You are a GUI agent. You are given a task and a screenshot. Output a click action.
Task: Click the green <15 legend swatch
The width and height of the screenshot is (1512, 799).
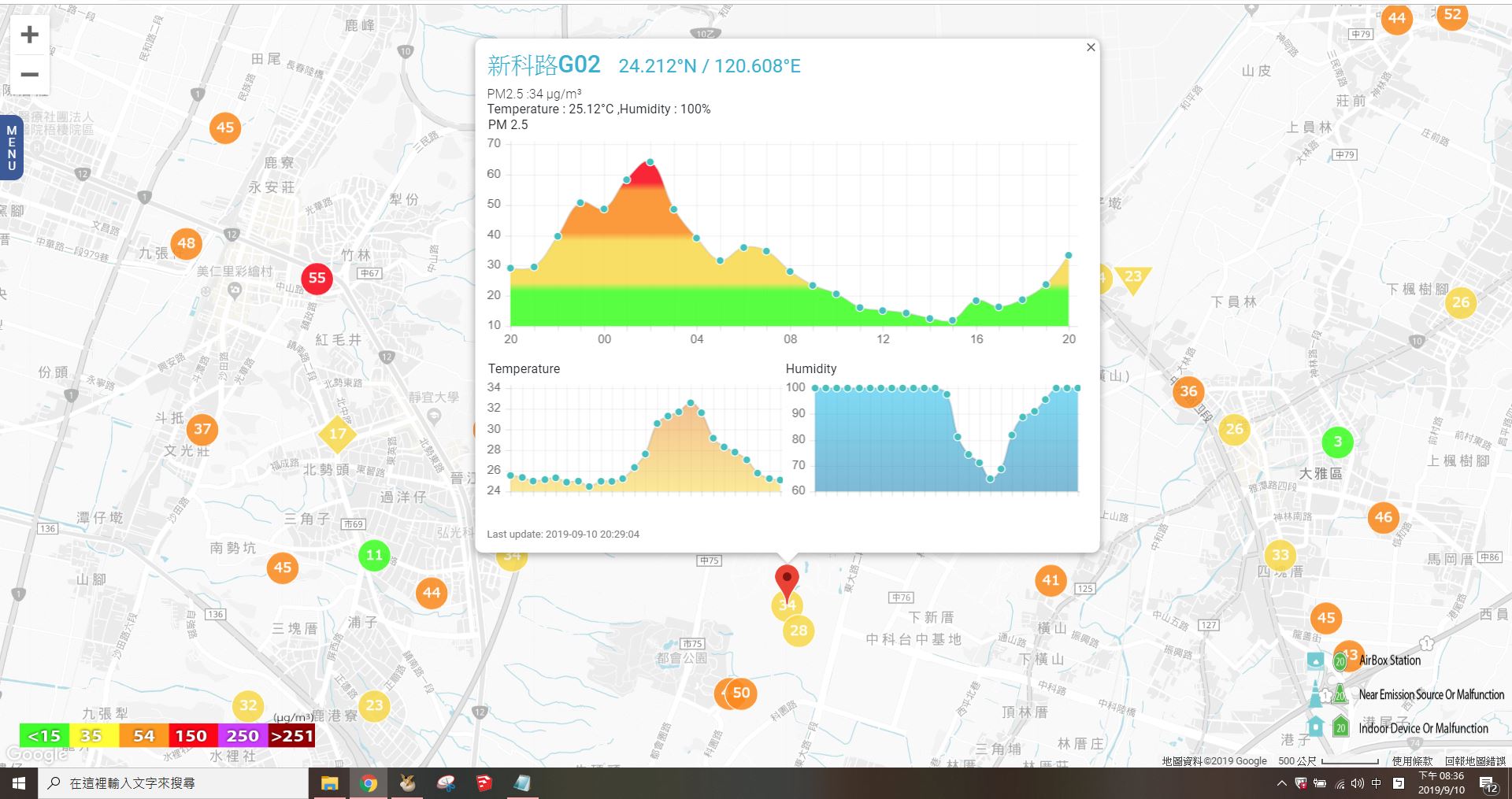tap(44, 735)
